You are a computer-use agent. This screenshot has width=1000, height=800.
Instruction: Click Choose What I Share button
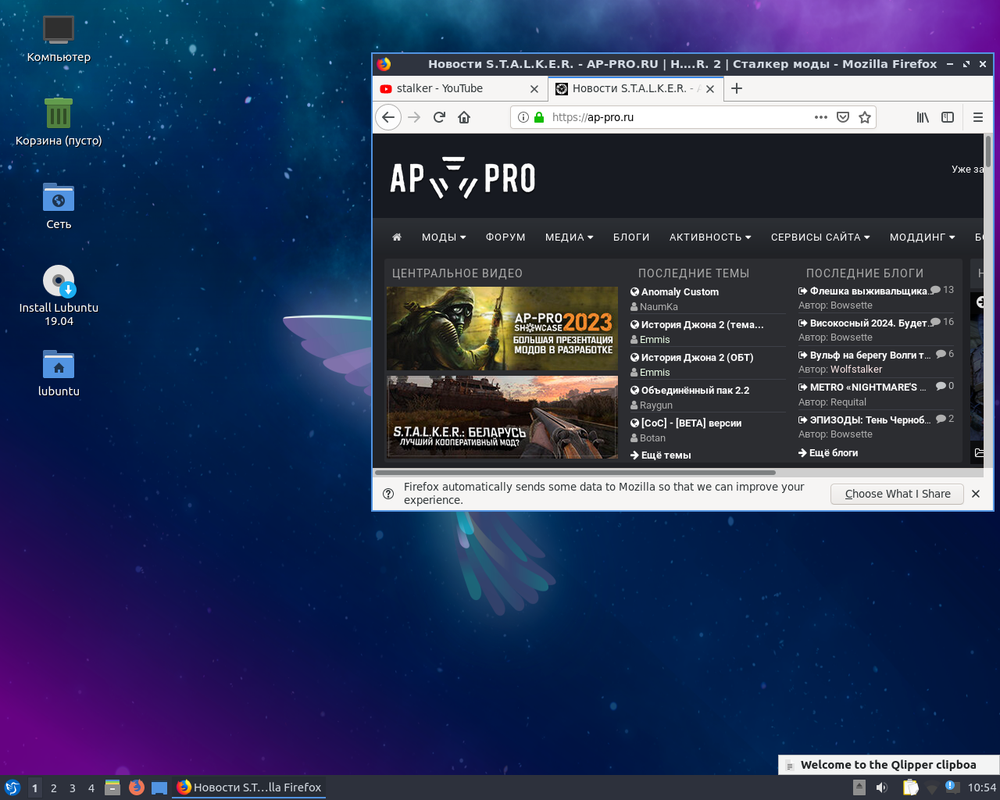coord(897,494)
